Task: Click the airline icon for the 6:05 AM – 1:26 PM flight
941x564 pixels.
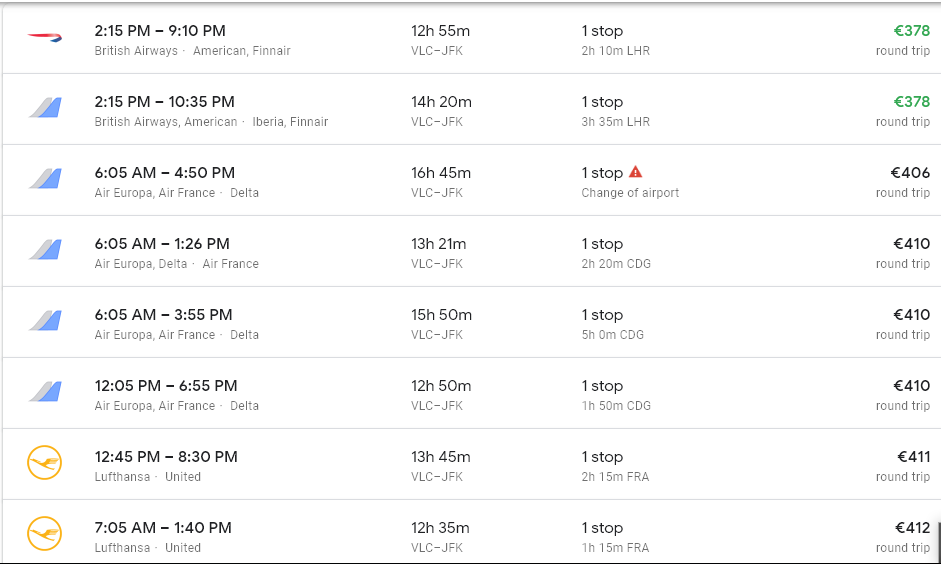Action: coord(45,250)
